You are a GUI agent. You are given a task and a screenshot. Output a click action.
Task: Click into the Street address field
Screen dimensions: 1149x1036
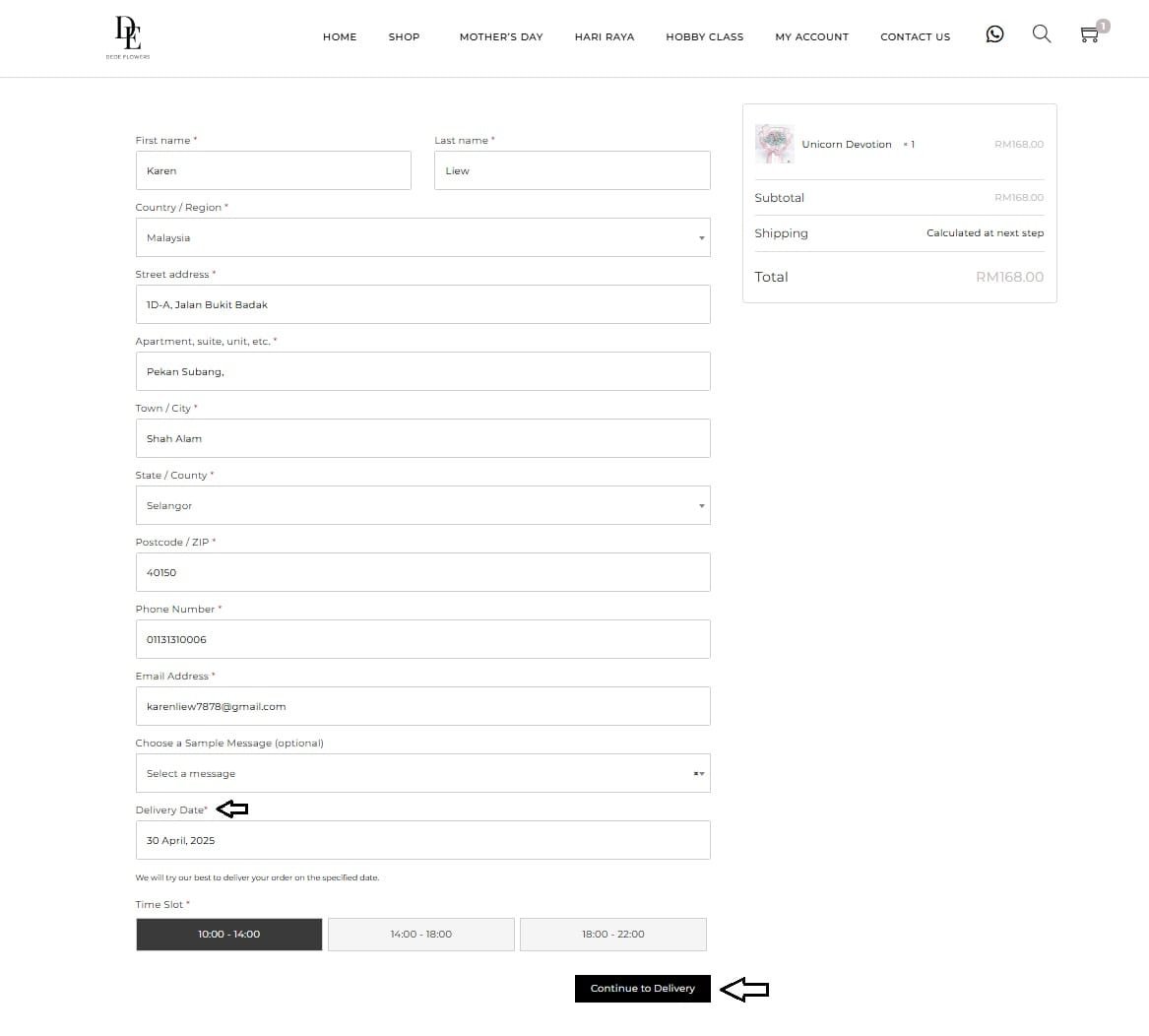[422, 304]
